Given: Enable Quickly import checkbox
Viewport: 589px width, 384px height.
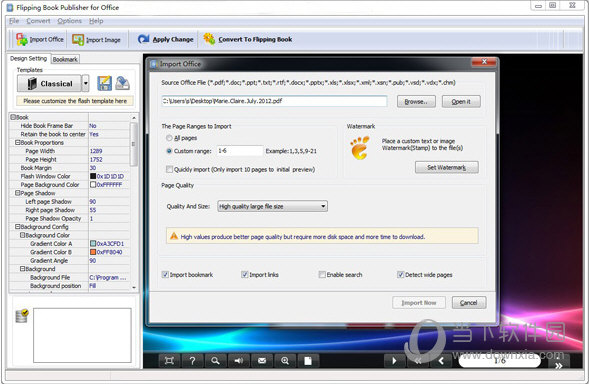Looking at the screenshot, I should coord(169,169).
